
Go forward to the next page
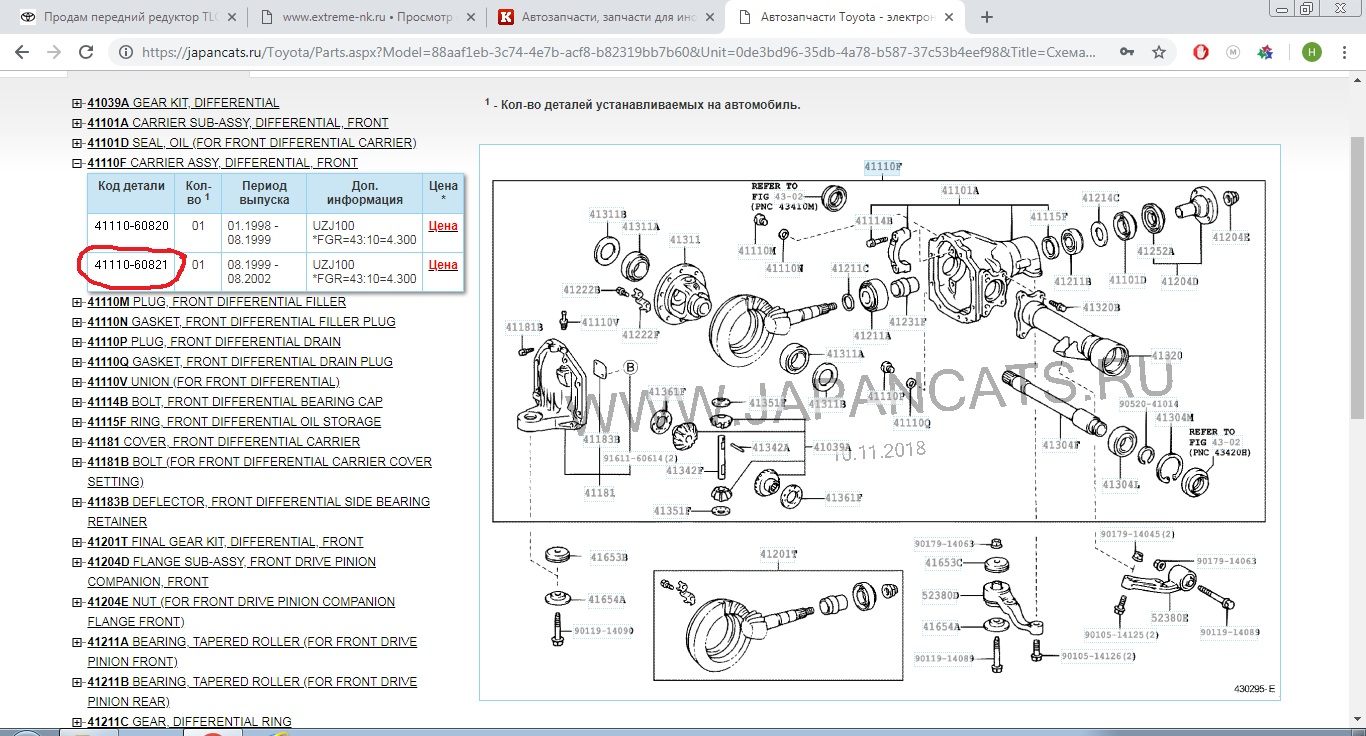coord(54,52)
